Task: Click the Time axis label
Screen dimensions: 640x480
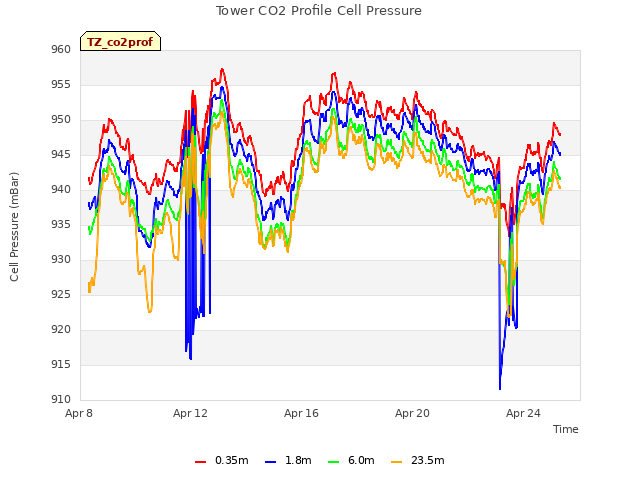Action: pos(566,429)
